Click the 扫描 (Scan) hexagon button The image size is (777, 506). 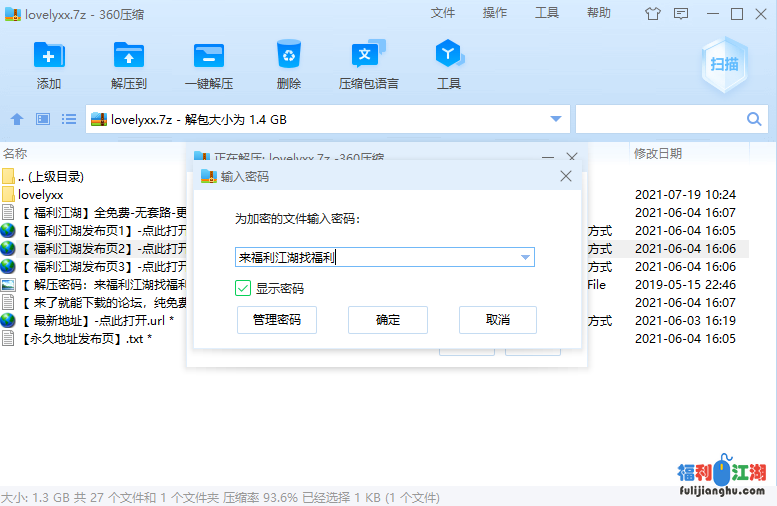[724, 65]
